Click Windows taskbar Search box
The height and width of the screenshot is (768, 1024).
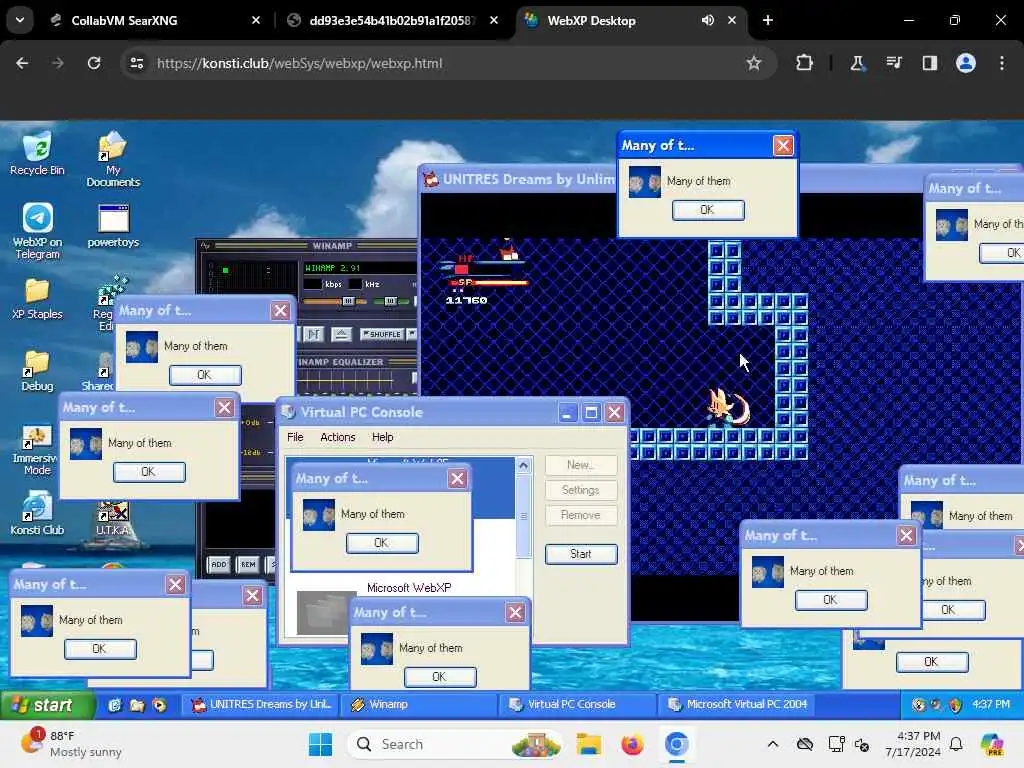pos(455,744)
